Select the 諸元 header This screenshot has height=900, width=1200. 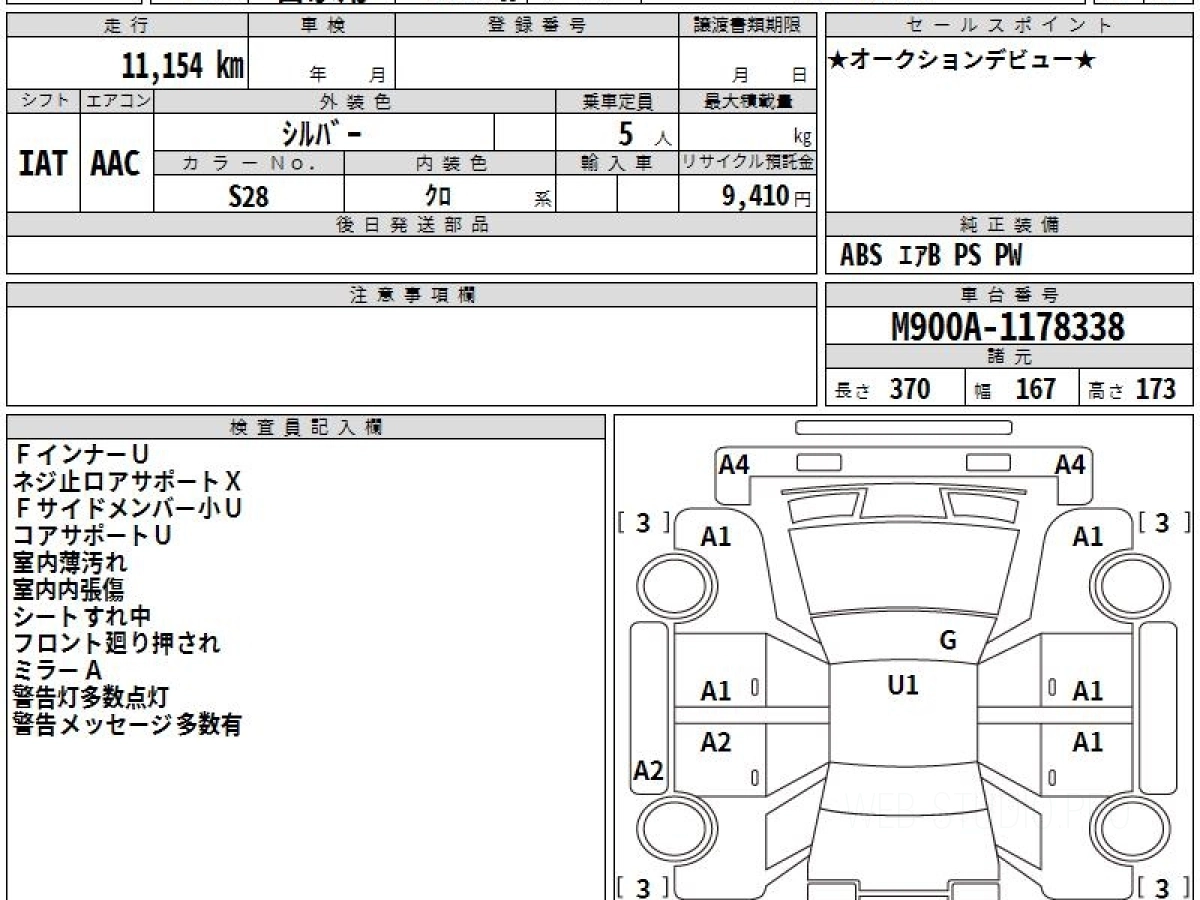point(1009,357)
